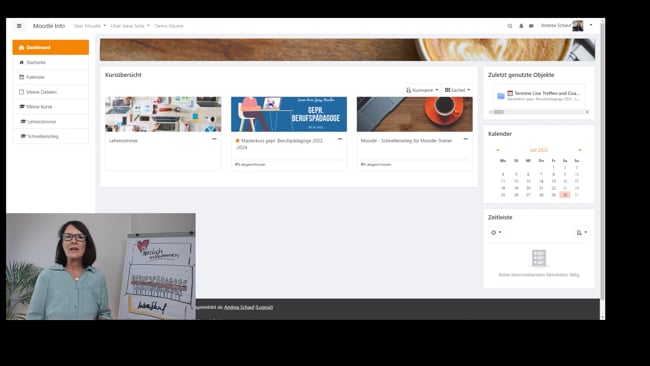Open Moodle Schnelleinstieg für Moodle-Trainer link
Screen dimensions: 650x366
(406, 141)
